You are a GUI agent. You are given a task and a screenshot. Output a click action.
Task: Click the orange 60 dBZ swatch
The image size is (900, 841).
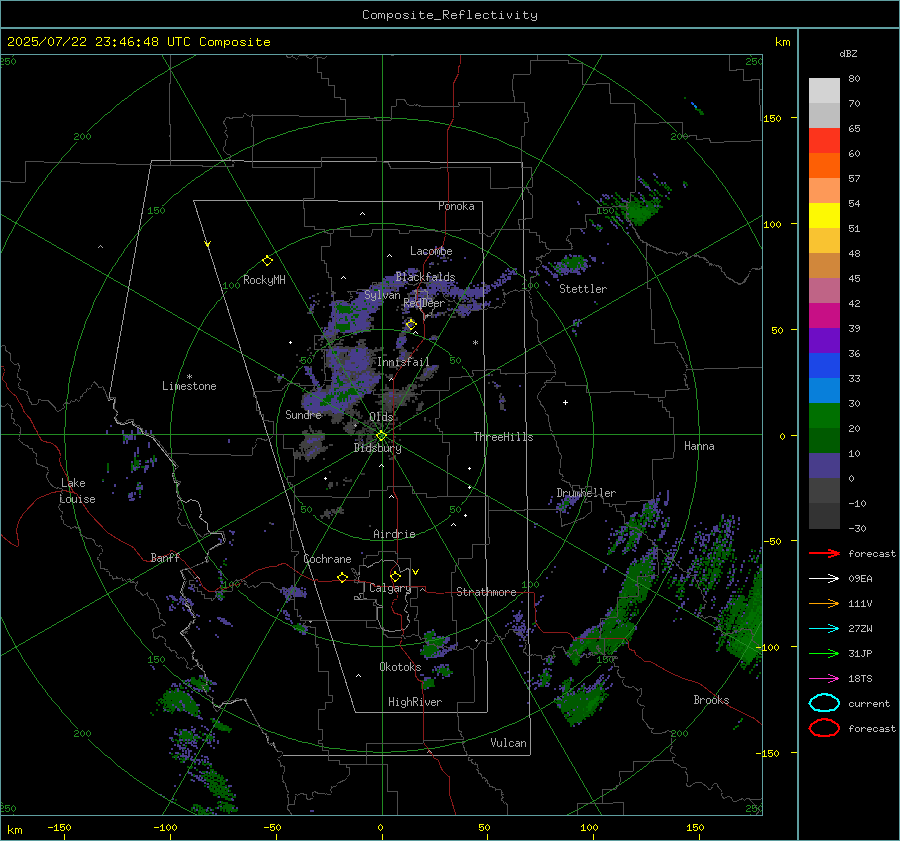click(x=824, y=165)
